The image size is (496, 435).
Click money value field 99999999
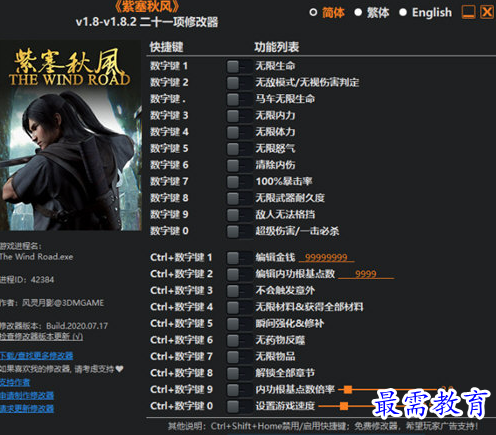coord(326,257)
